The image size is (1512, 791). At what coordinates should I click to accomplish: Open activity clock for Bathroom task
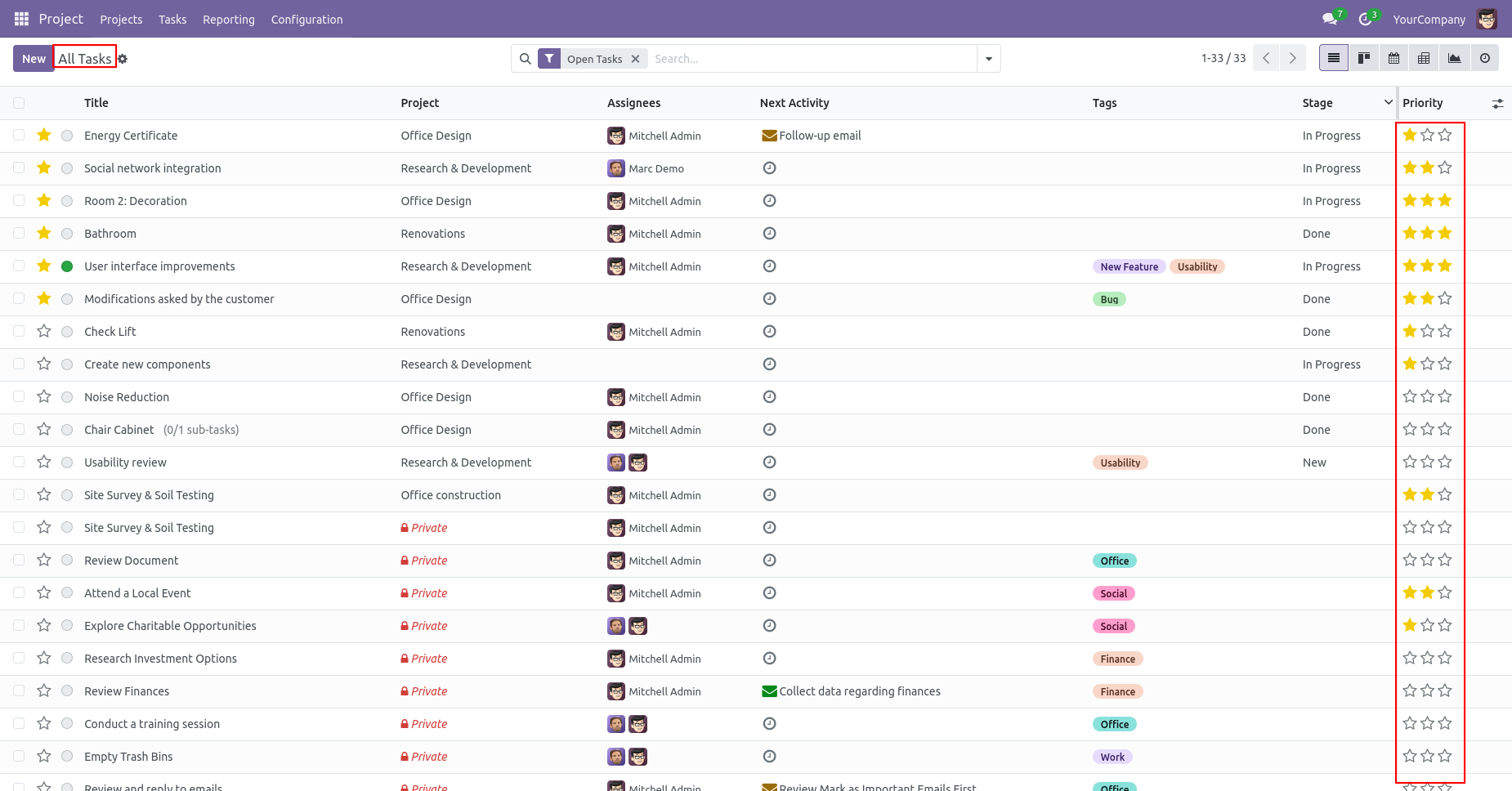pos(769,233)
